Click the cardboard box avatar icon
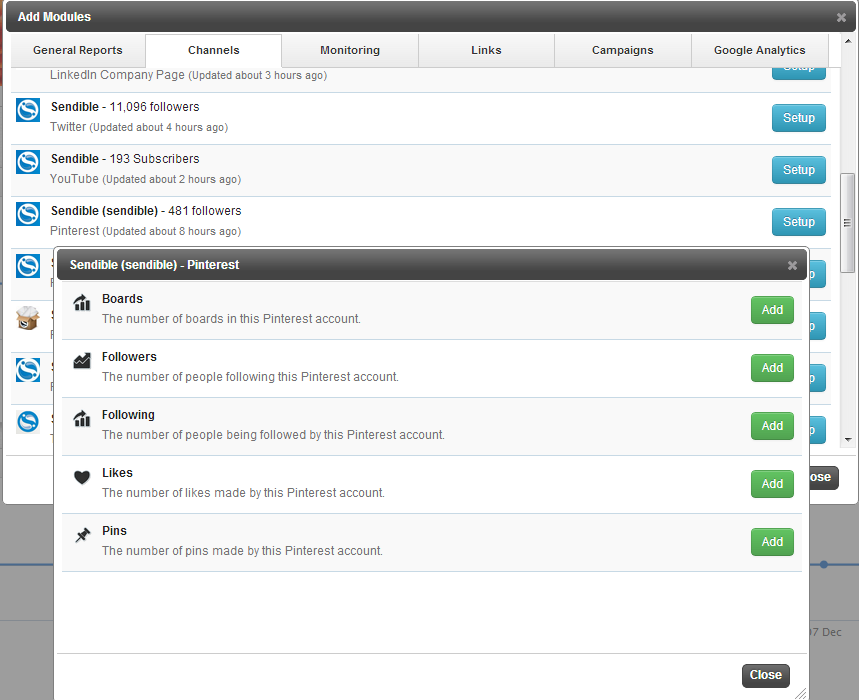 (x=28, y=318)
